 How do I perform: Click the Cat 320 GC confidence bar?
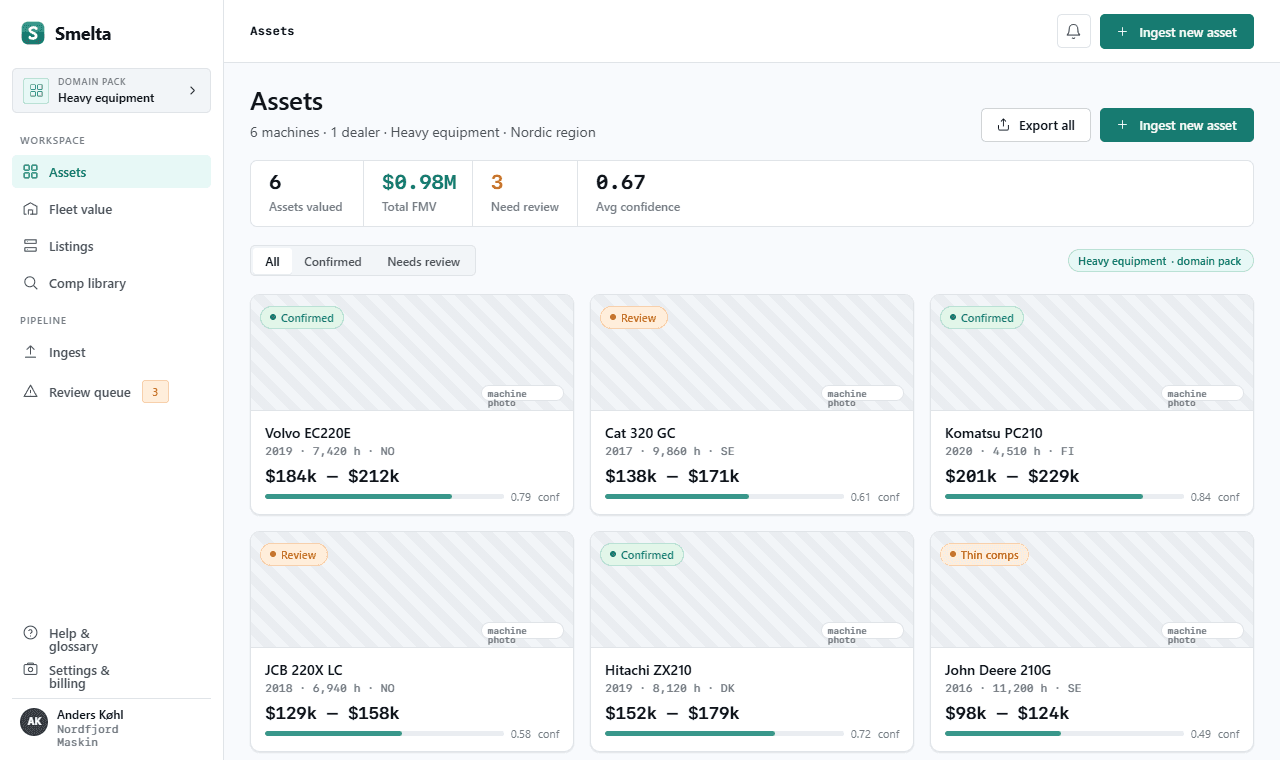coord(725,496)
